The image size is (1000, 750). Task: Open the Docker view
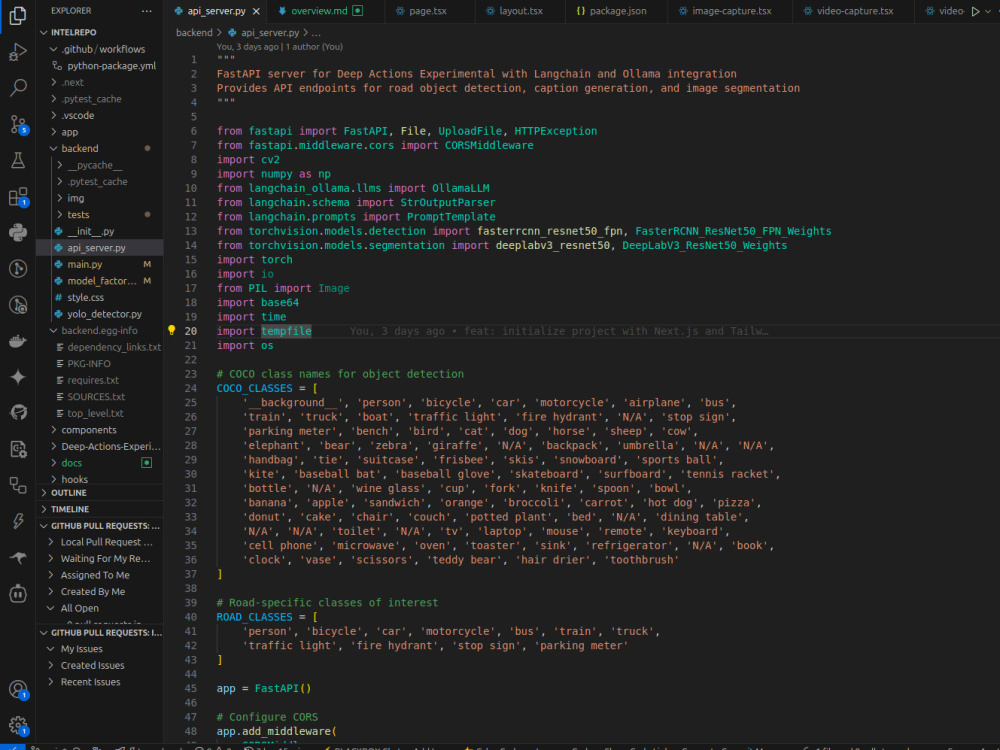pyautogui.click(x=18, y=341)
